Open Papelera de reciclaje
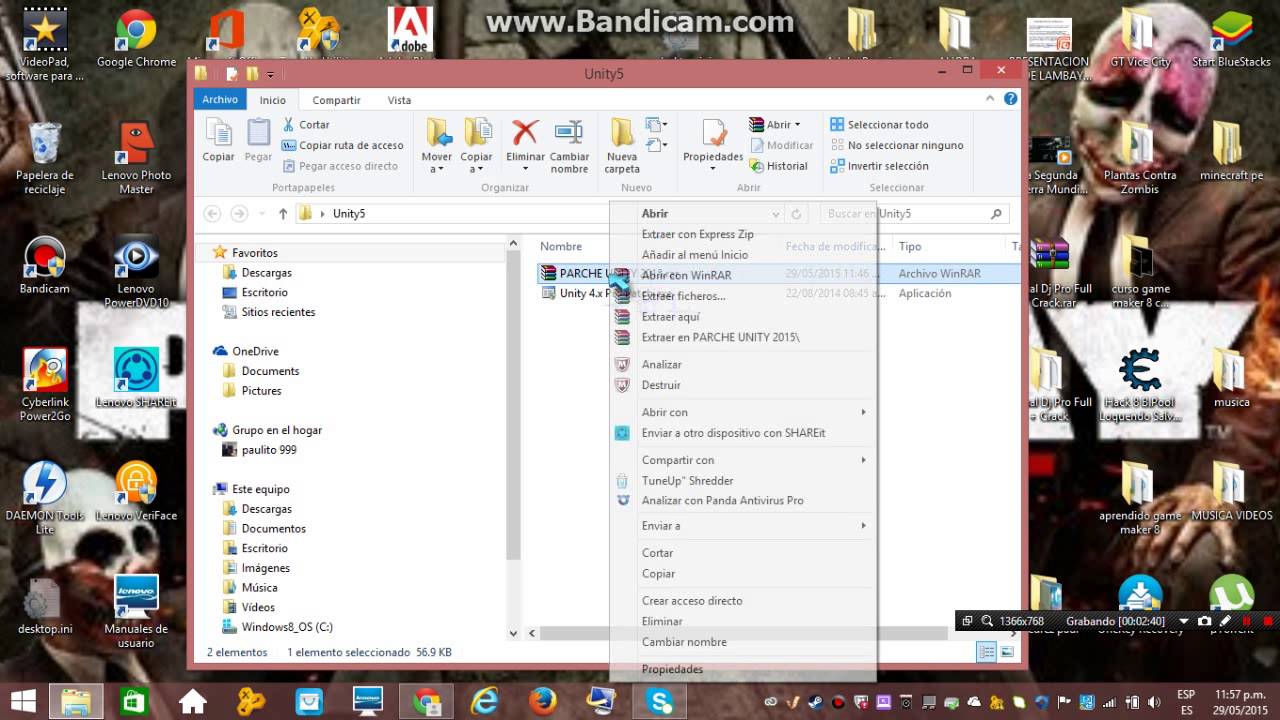 click(x=45, y=158)
